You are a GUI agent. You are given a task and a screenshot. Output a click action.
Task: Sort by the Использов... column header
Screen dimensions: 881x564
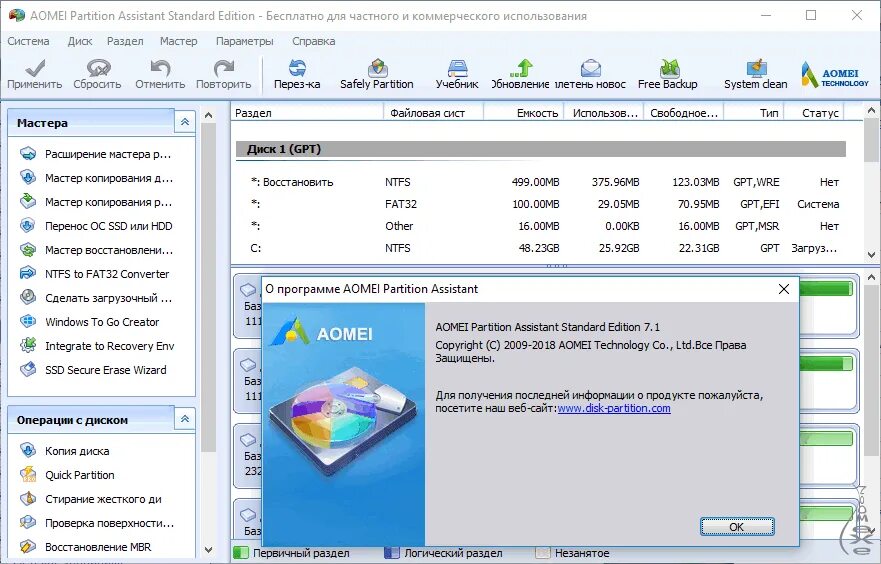click(604, 113)
